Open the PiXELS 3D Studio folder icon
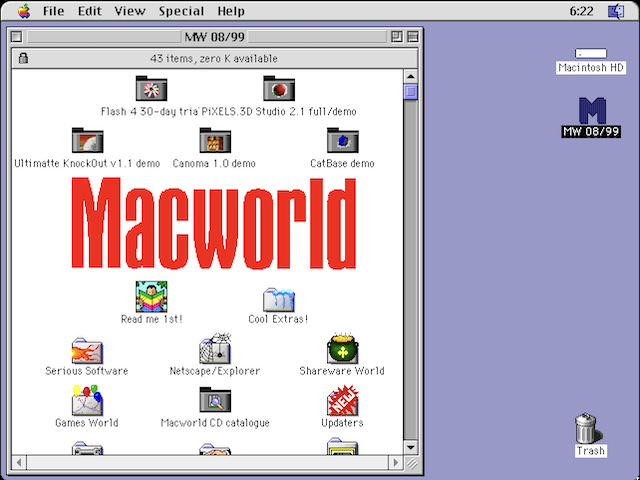 coord(279,88)
